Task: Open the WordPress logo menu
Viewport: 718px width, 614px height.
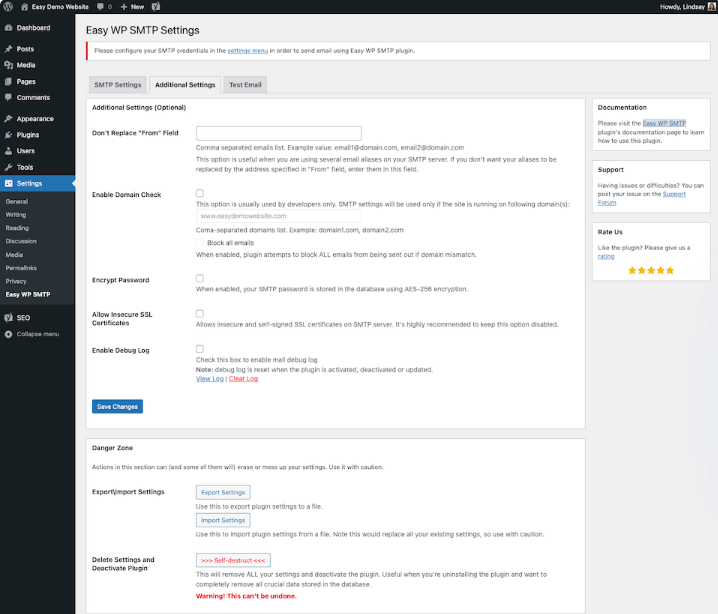Action: (x=8, y=6)
